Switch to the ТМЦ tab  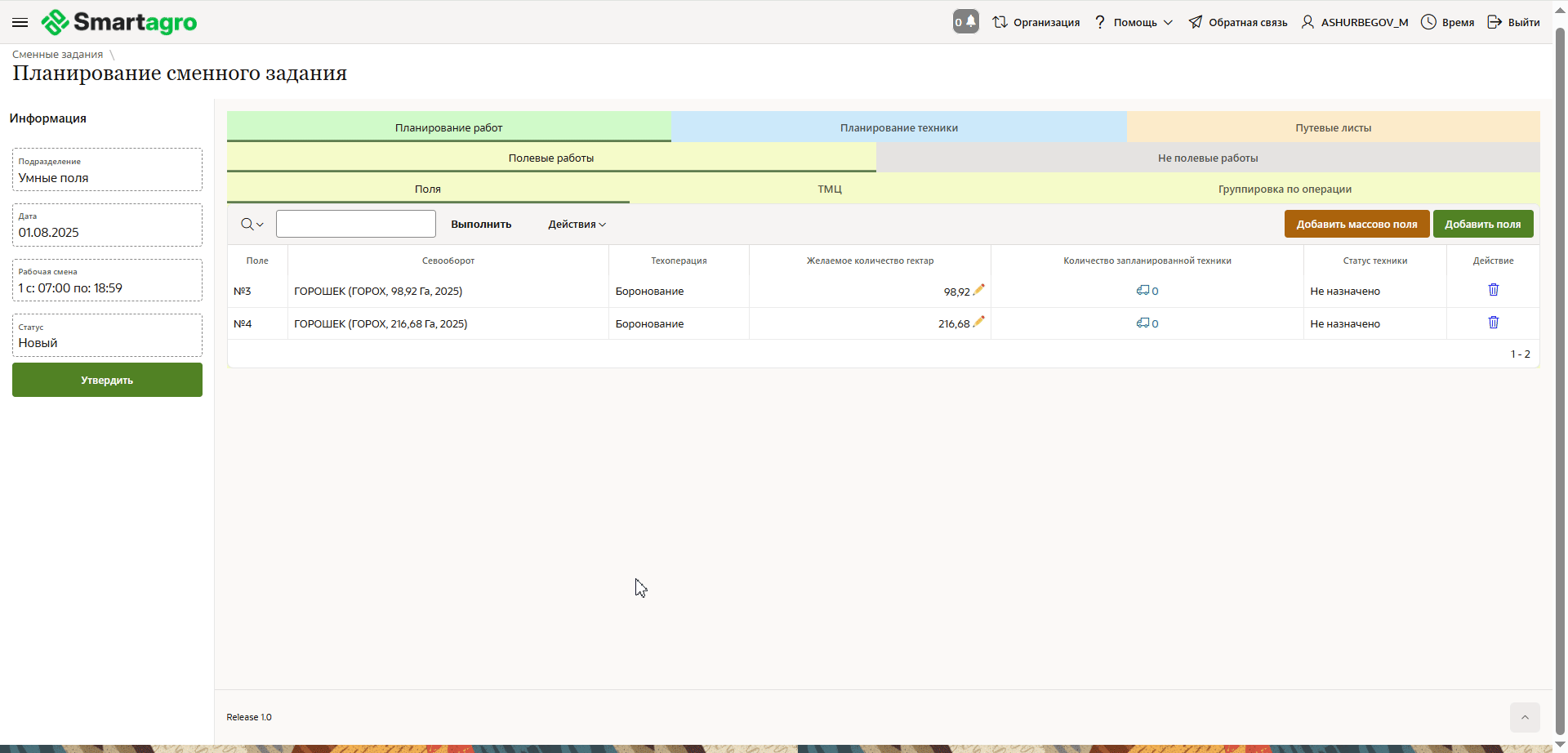point(829,189)
